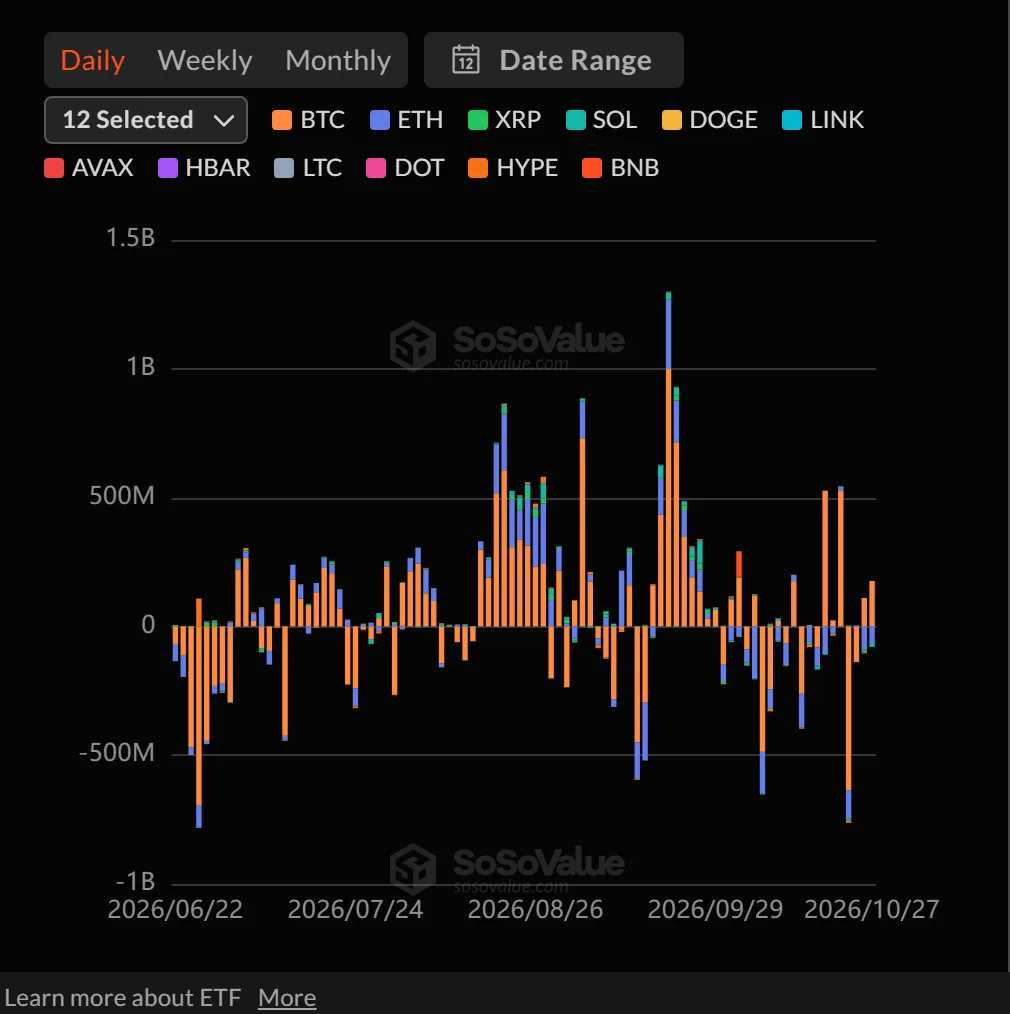Click the -1B y-axis label
This screenshot has width=1010, height=1014.
136,881
